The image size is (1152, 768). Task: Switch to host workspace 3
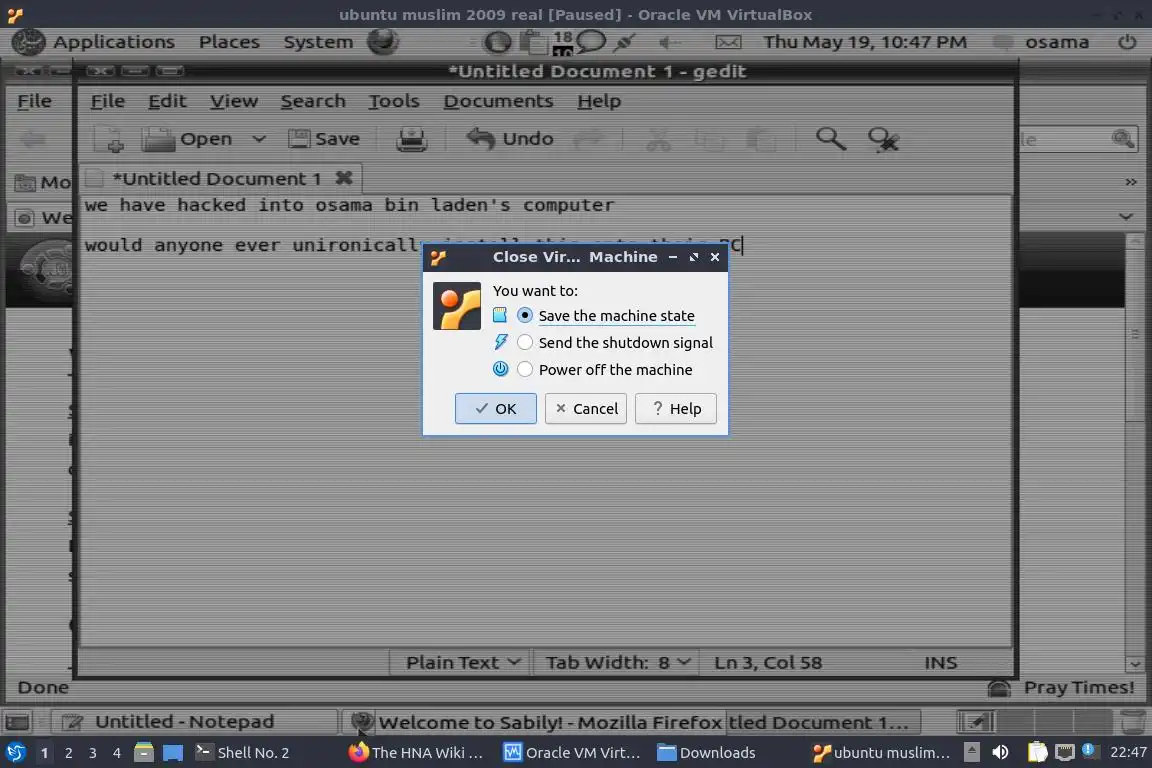click(93, 753)
